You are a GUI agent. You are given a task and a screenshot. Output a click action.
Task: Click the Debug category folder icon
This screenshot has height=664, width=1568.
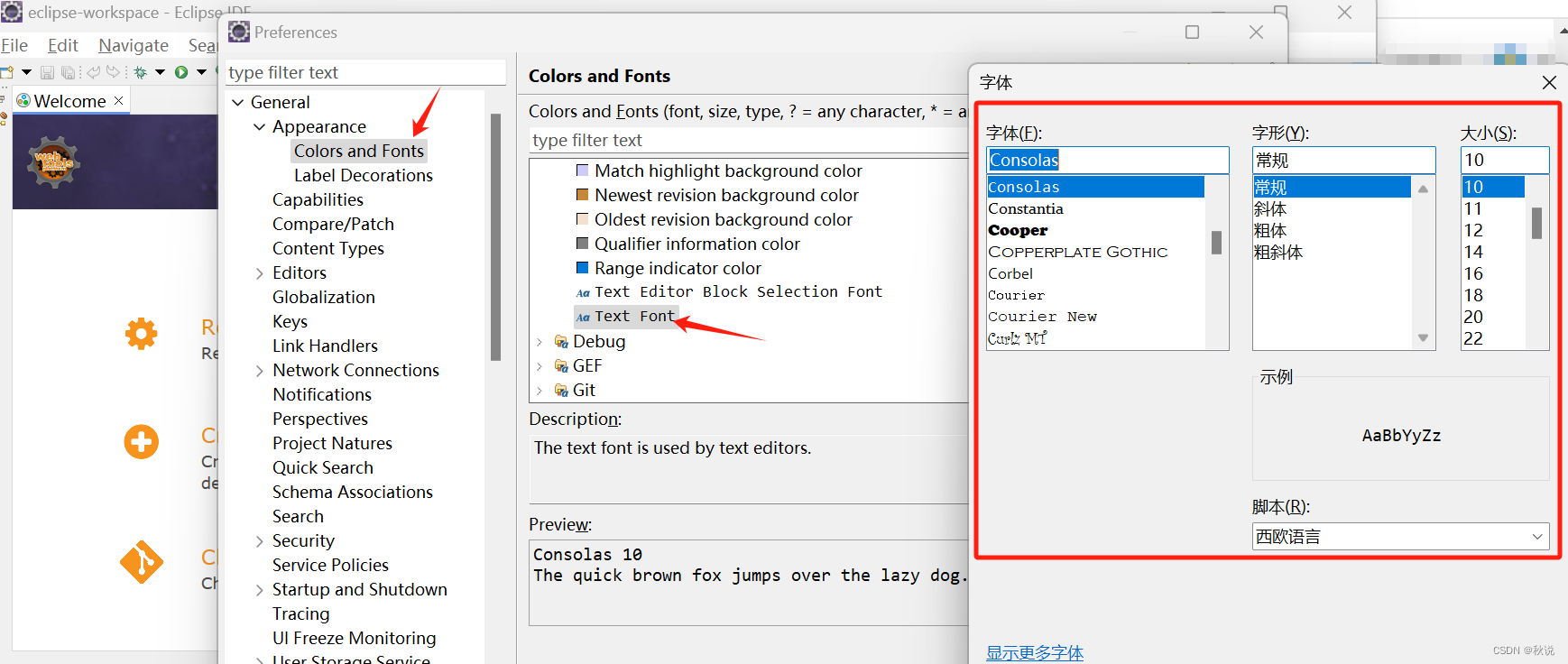561,341
